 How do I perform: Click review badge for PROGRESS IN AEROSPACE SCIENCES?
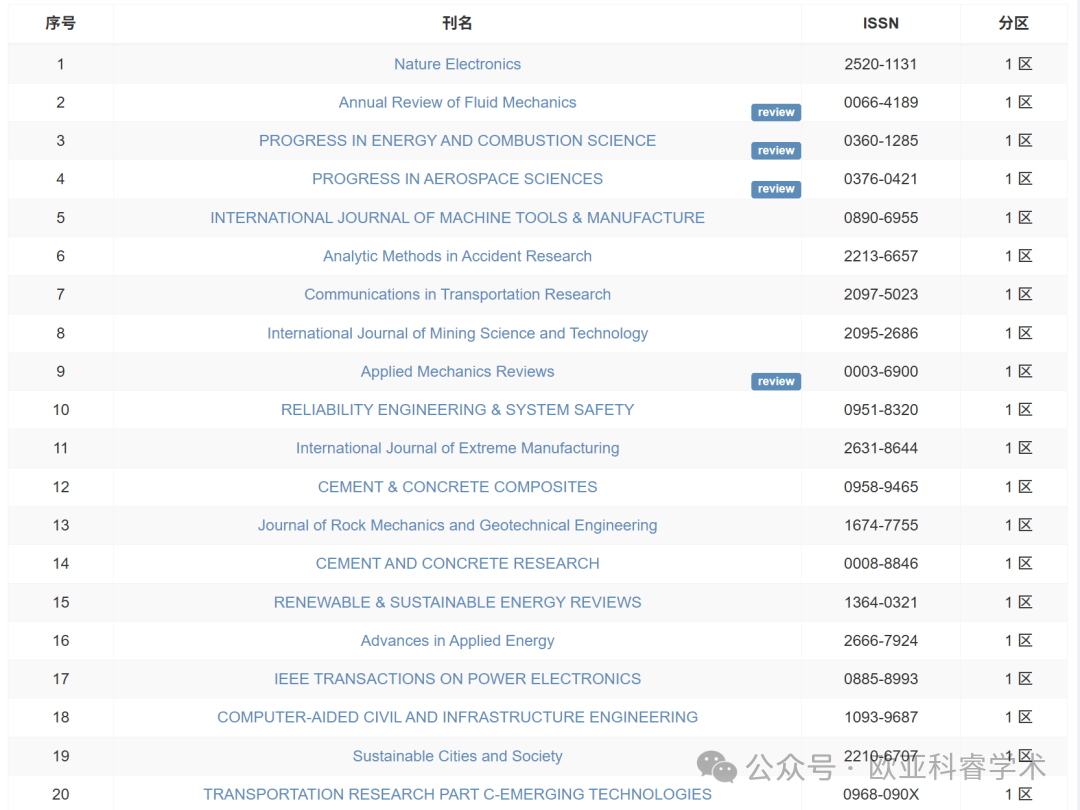coord(776,189)
